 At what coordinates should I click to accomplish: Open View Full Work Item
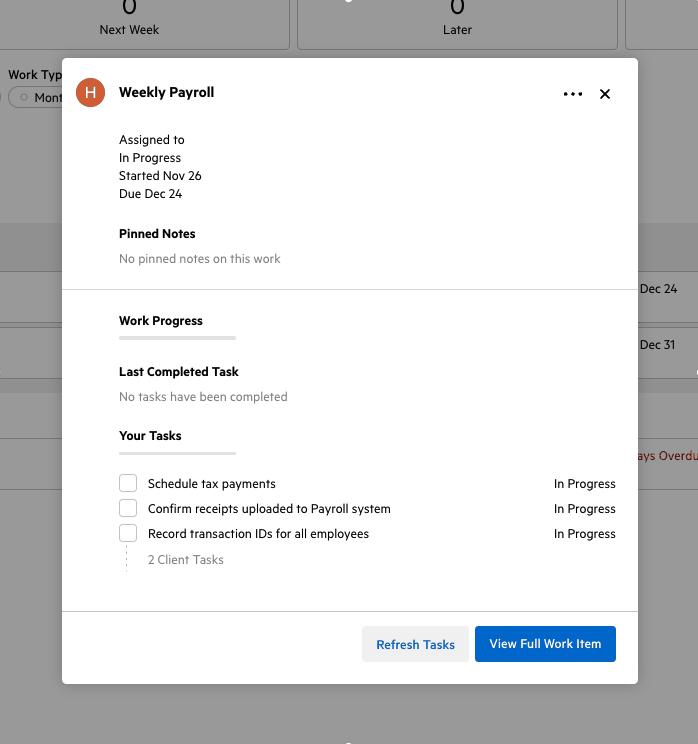click(x=545, y=645)
